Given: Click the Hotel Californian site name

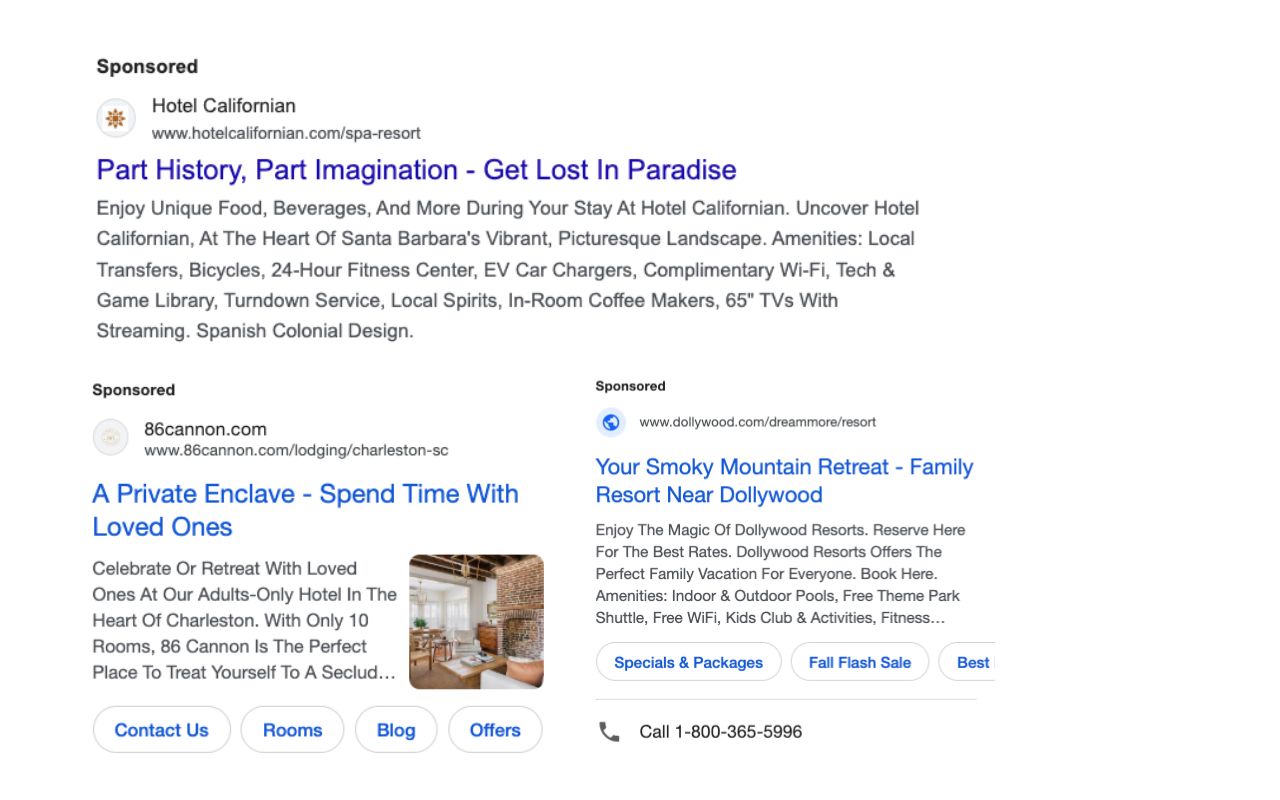Looking at the screenshot, I should (223, 106).
